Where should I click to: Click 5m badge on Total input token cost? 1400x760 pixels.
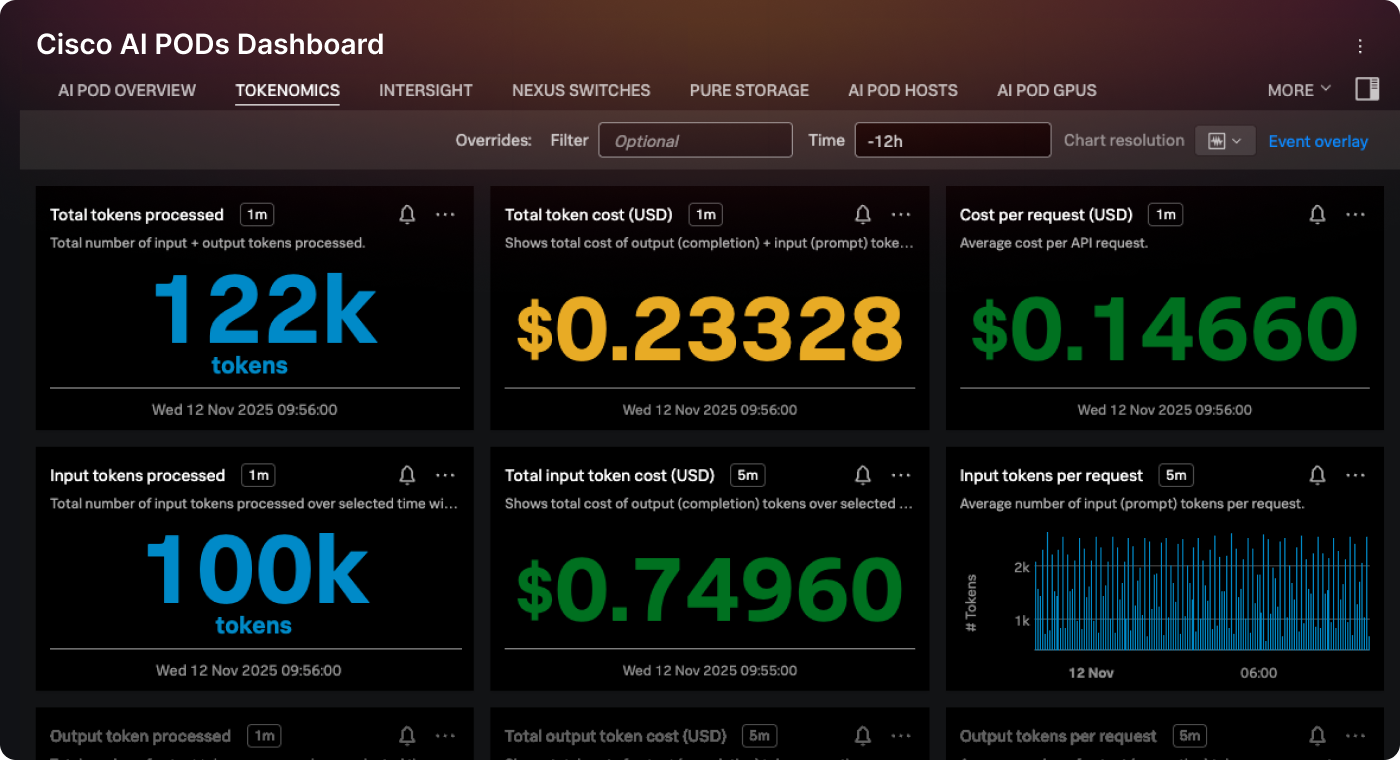coord(747,475)
